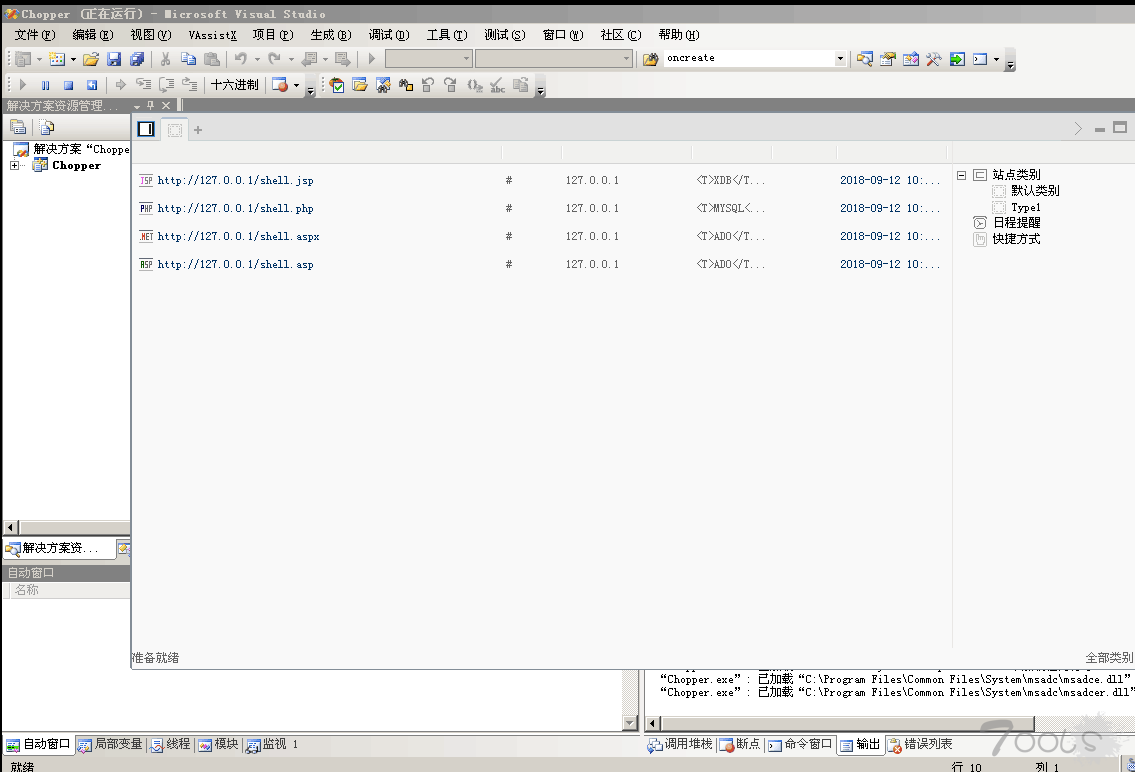Click the Find in Files binoculars-folder icon
This screenshot has height=772, width=1135.
click(650, 59)
